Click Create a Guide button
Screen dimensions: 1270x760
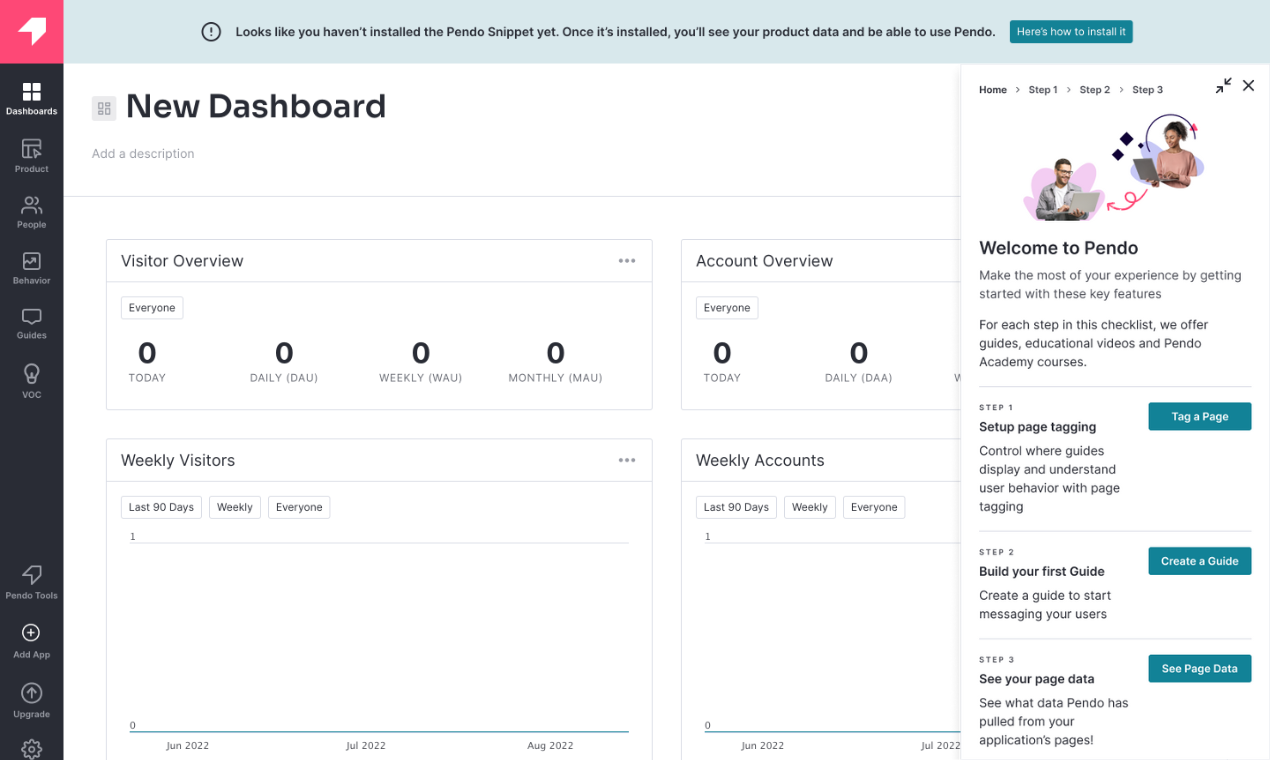(x=1200, y=561)
